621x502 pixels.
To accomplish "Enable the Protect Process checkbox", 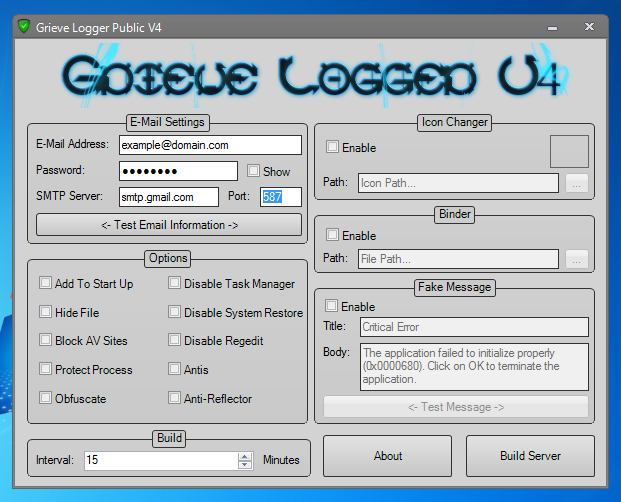I will tap(45, 369).
